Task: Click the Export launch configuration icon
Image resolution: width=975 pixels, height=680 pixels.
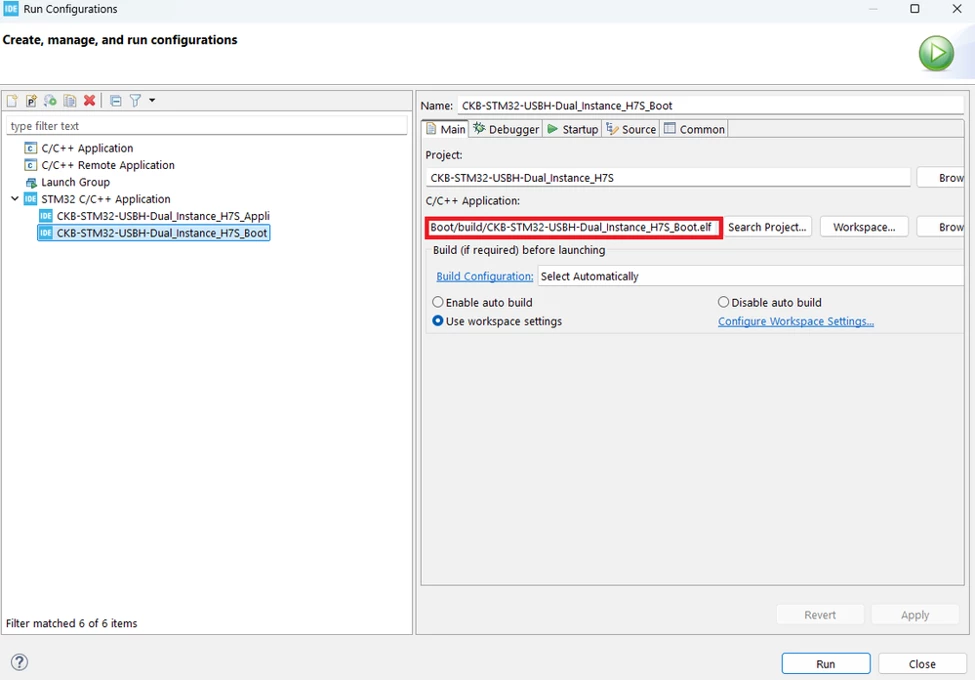Action: coord(50,101)
